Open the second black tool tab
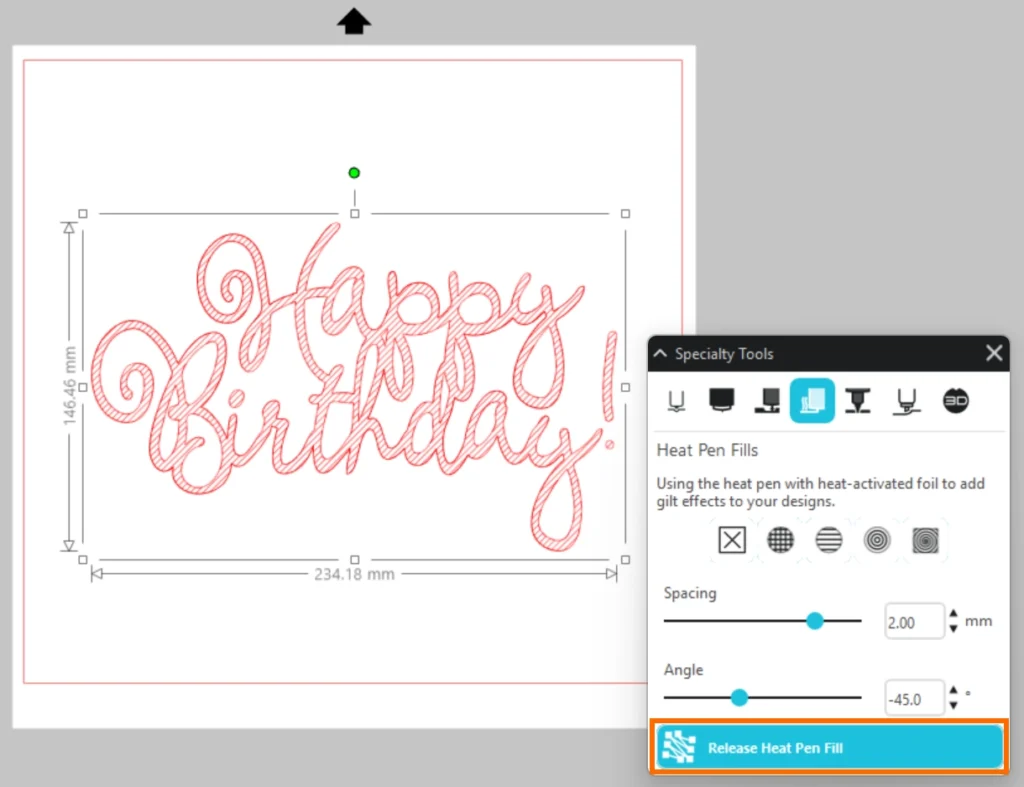The height and width of the screenshot is (787, 1024). (x=721, y=401)
